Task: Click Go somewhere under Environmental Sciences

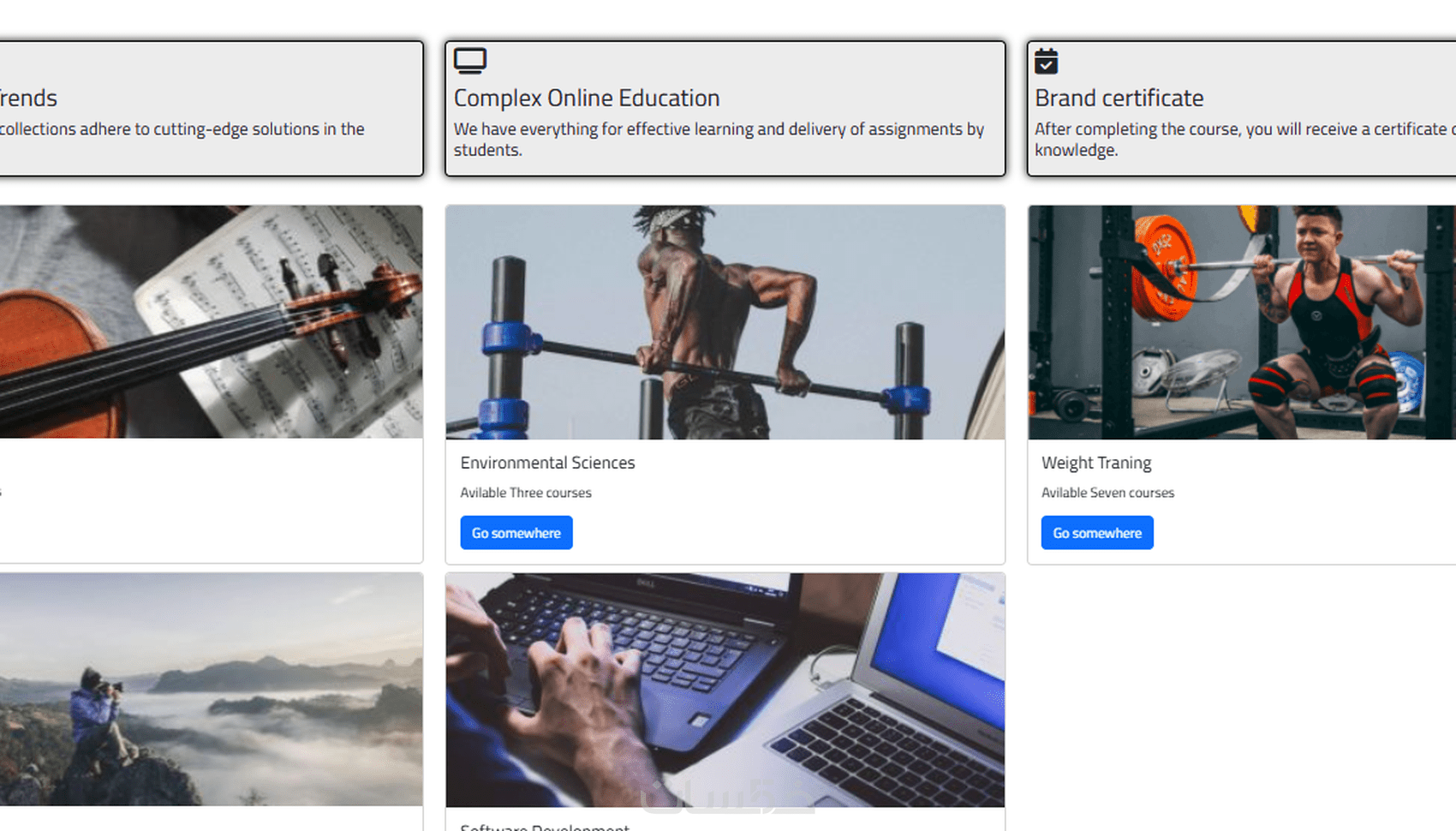Action: click(x=516, y=533)
